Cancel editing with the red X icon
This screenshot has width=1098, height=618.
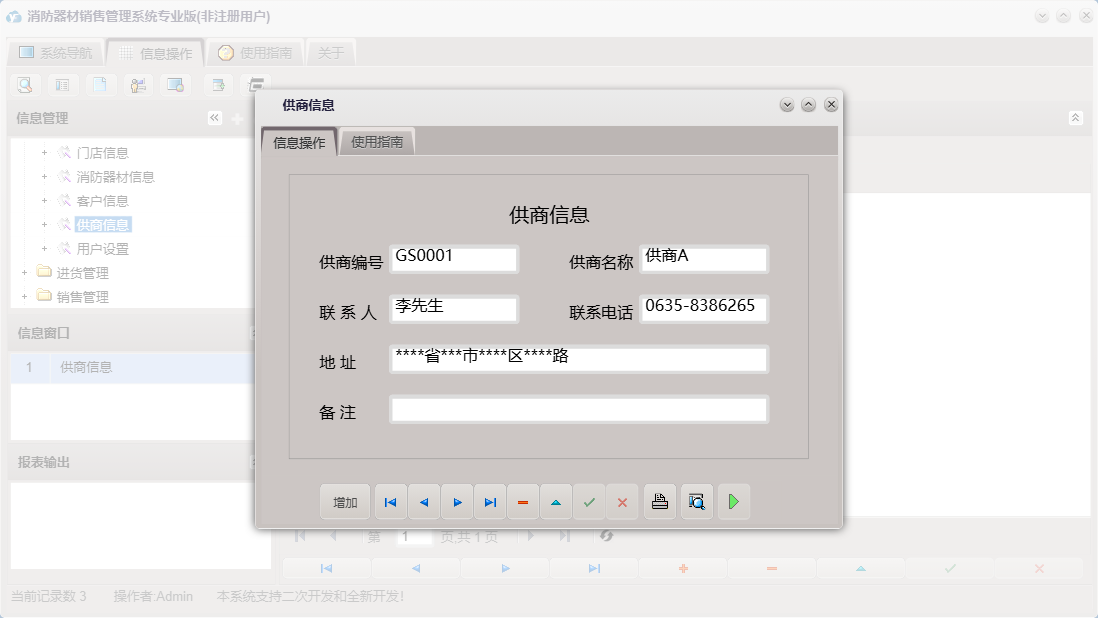point(622,501)
